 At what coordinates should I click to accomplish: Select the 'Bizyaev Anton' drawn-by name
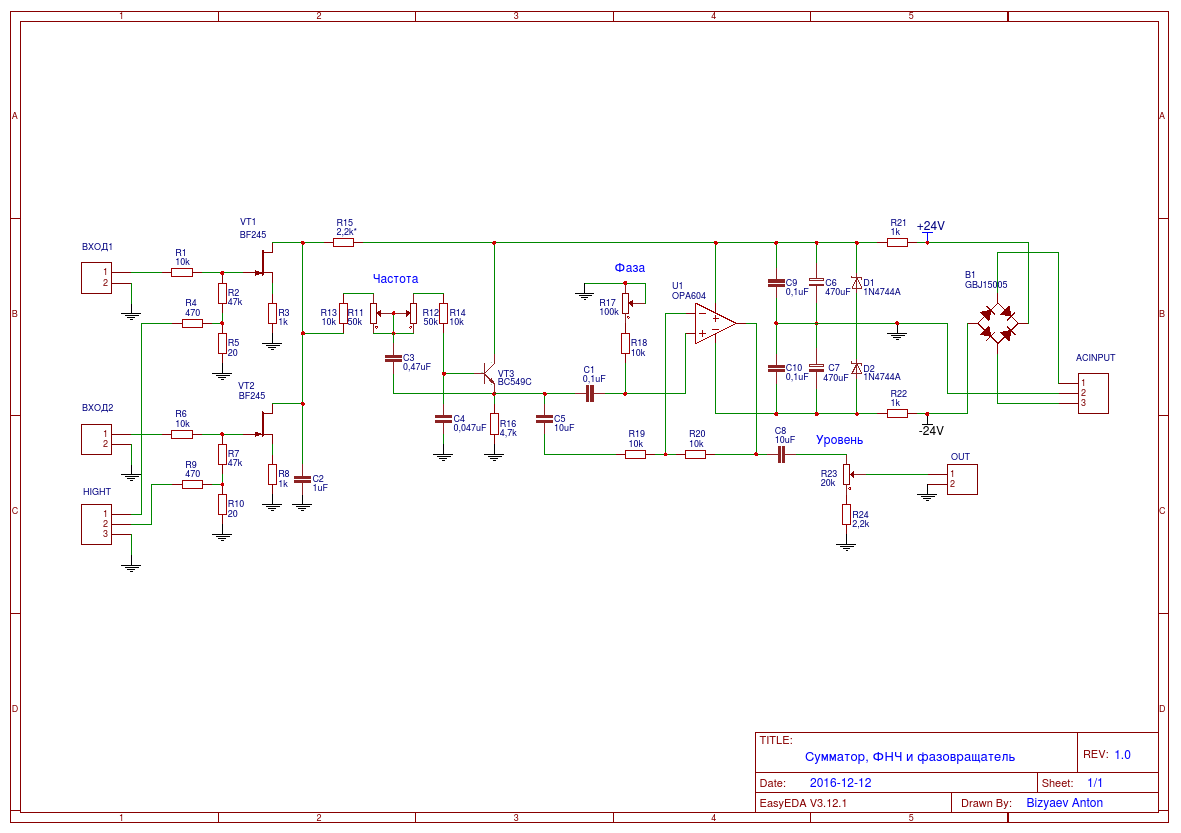pyautogui.click(x=1064, y=803)
